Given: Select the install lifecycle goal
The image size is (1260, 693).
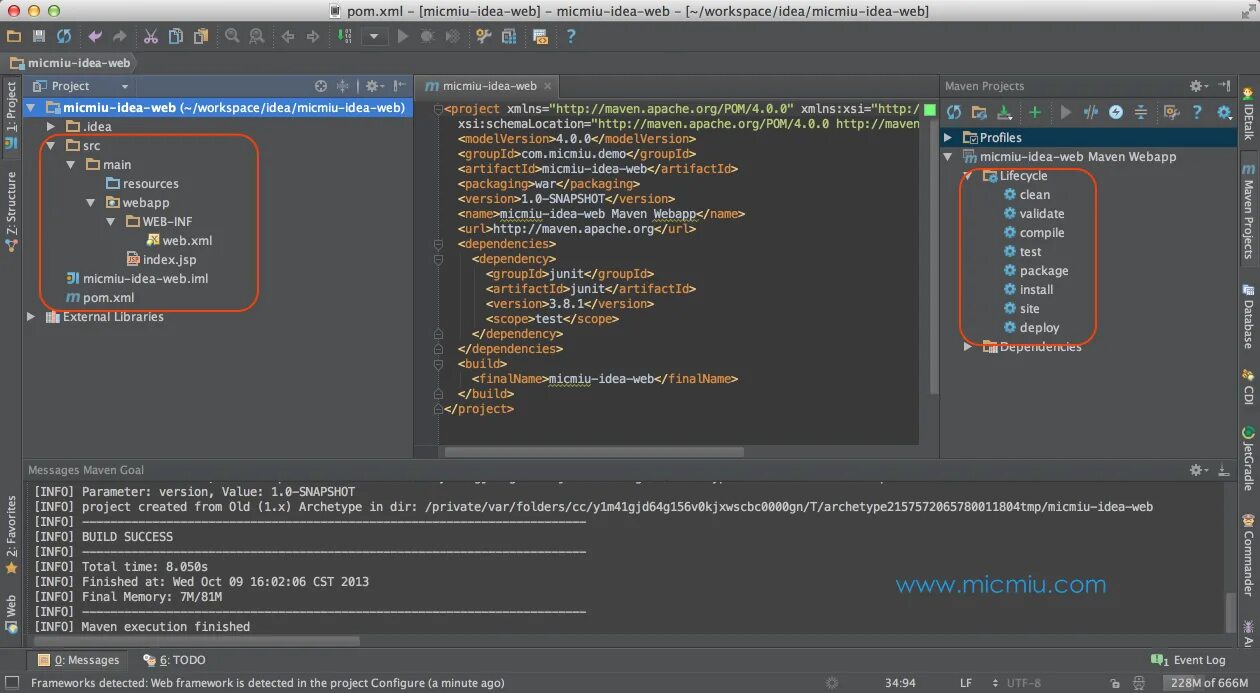Looking at the screenshot, I should (x=1029, y=290).
